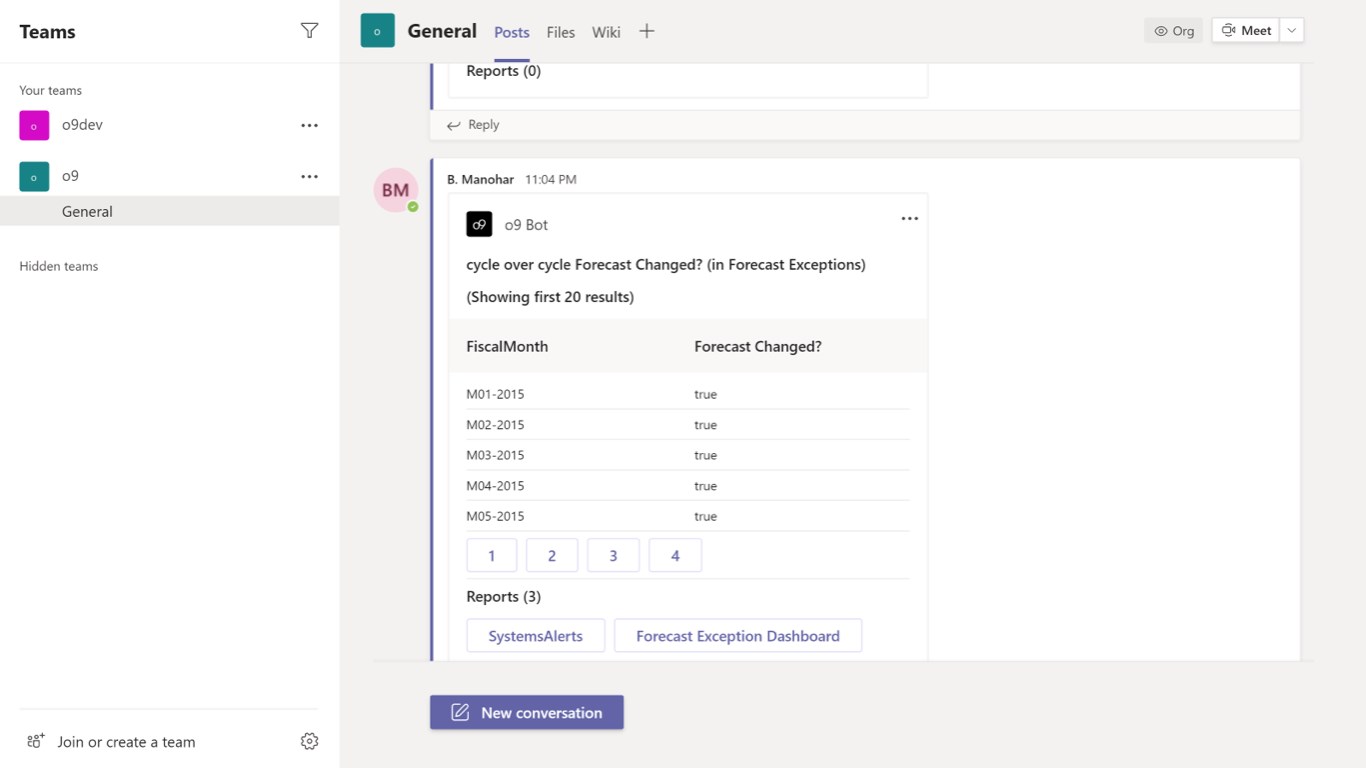Click the SystemsAlerts report button
This screenshot has height=768, width=1366.
click(535, 636)
